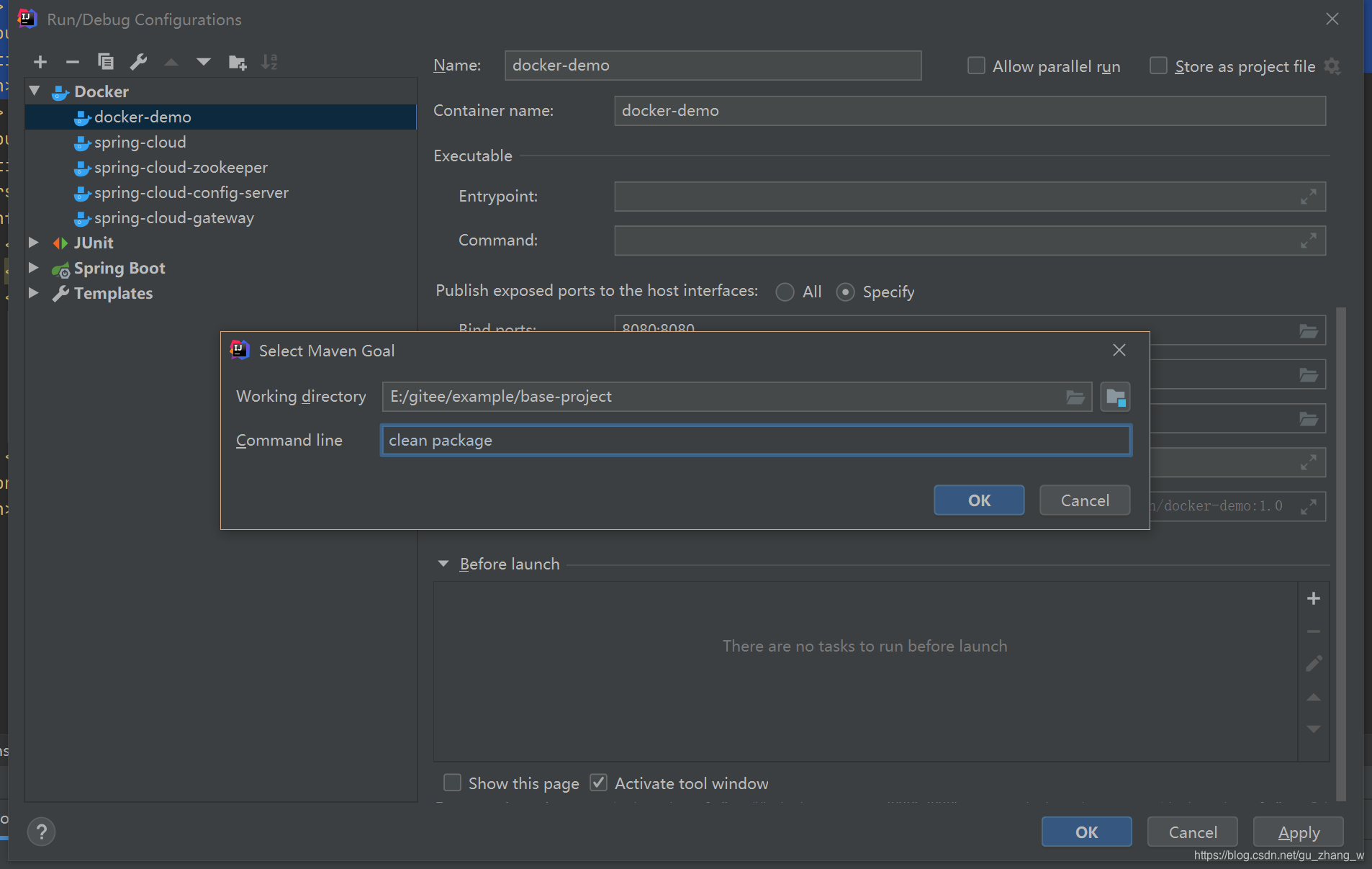The width and height of the screenshot is (1372, 869).
Task: Click the right panel vertical scrollbar
Action: pos(1341,553)
